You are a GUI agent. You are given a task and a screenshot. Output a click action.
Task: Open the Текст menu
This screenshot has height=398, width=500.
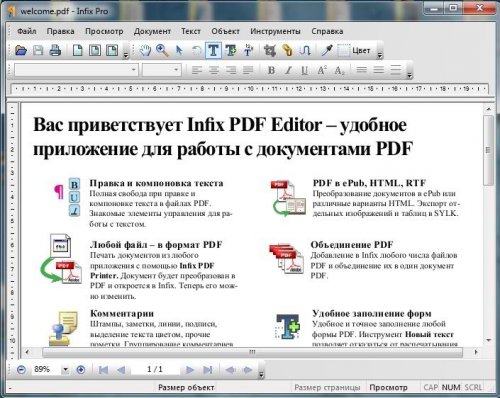[x=191, y=31]
